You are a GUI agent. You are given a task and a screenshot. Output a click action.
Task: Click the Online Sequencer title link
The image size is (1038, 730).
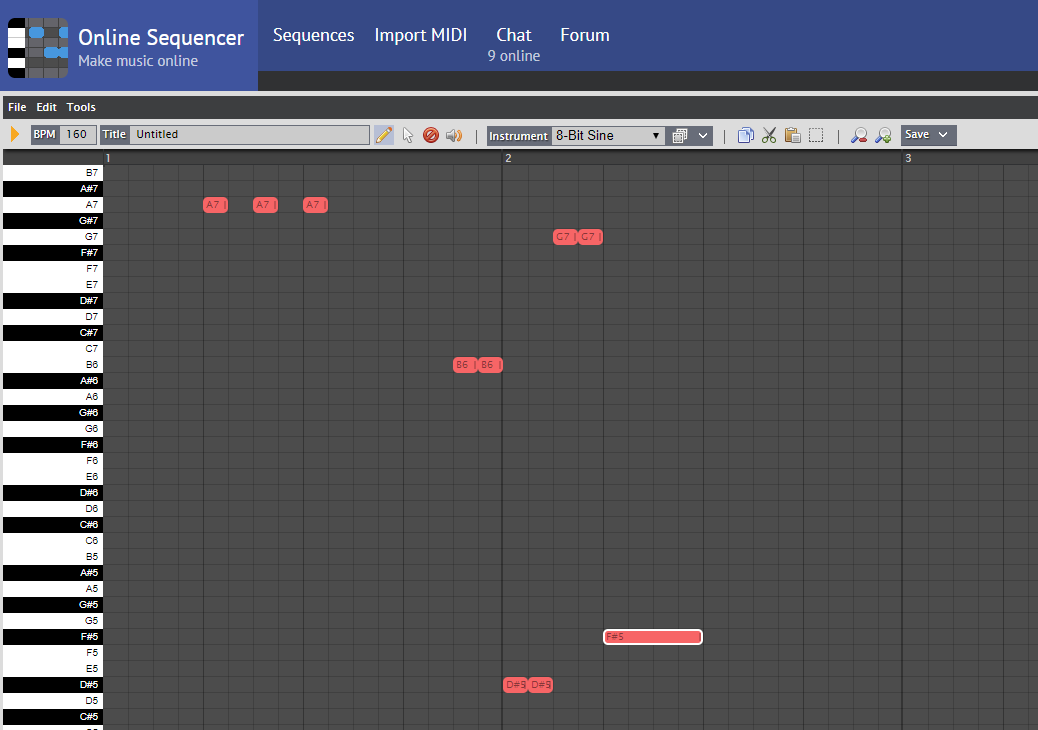[161, 38]
